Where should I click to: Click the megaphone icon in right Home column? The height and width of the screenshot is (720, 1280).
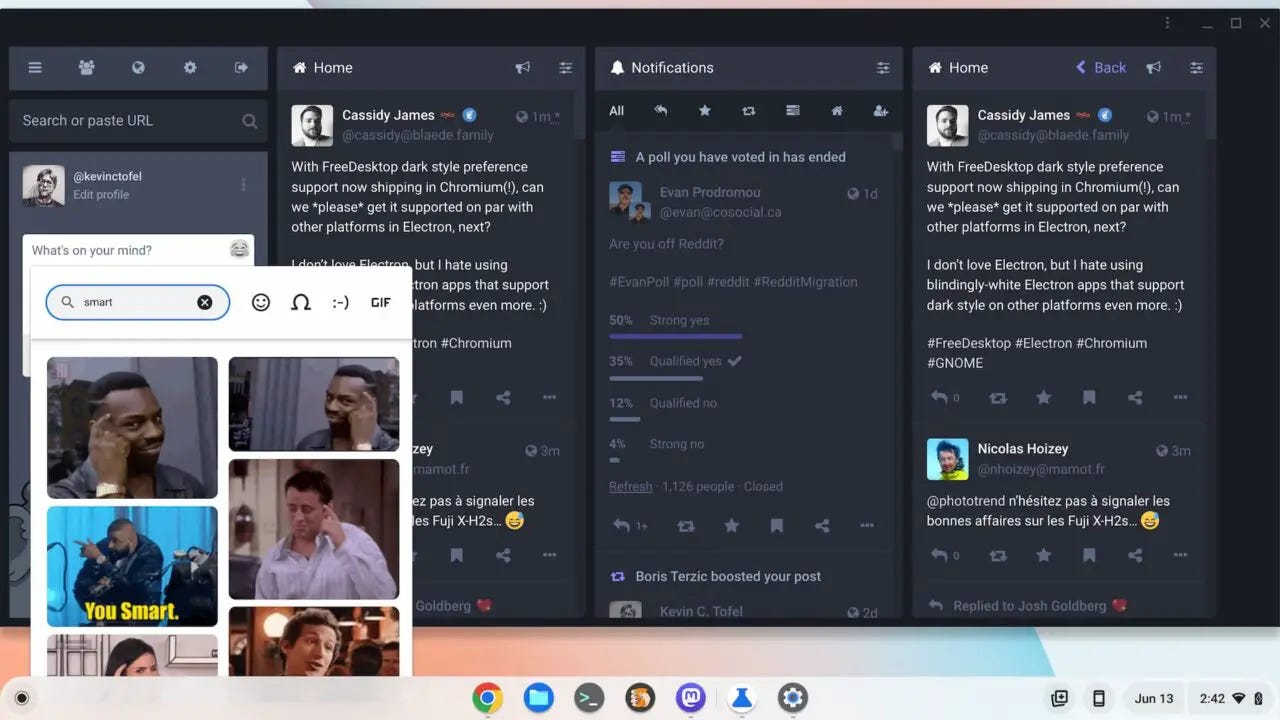pyautogui.click(x=1154, y=68)
